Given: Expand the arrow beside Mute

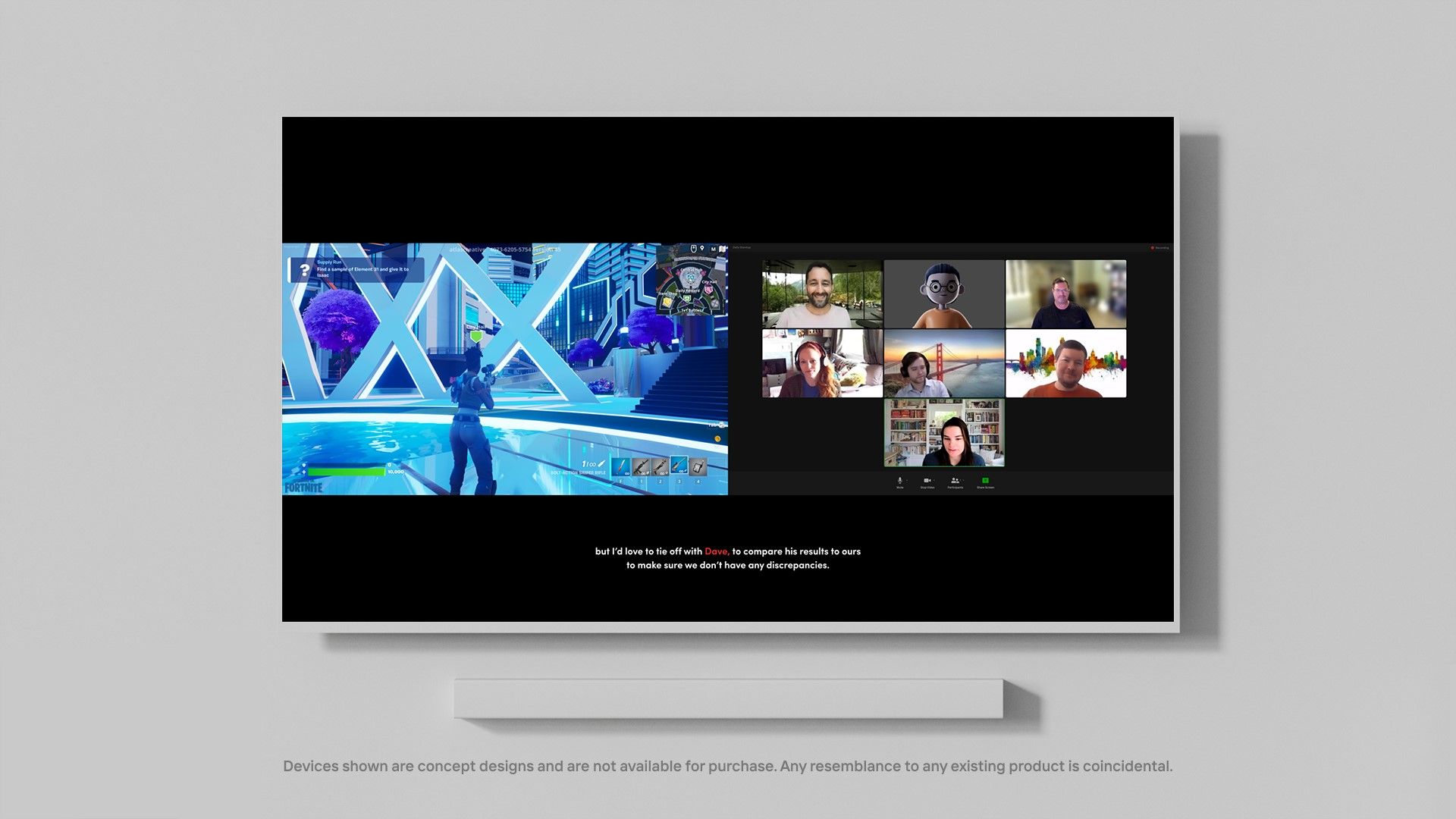Looking at the screenshot, I should pos(907,480).
